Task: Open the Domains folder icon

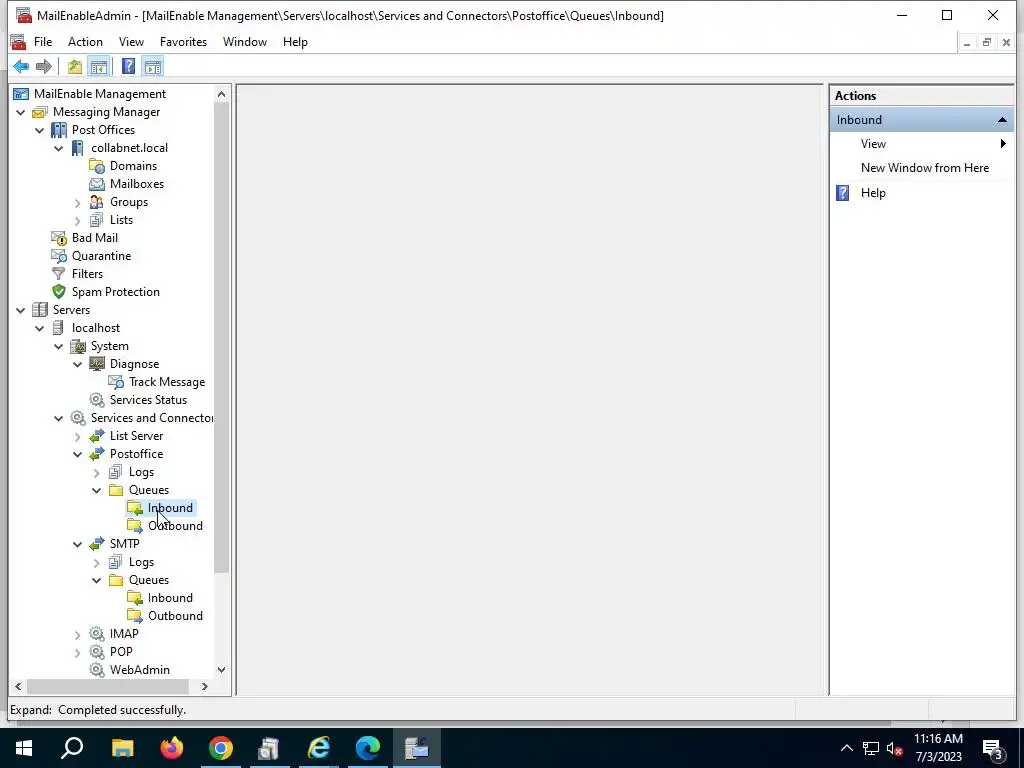Action: (x=97, y=166)
